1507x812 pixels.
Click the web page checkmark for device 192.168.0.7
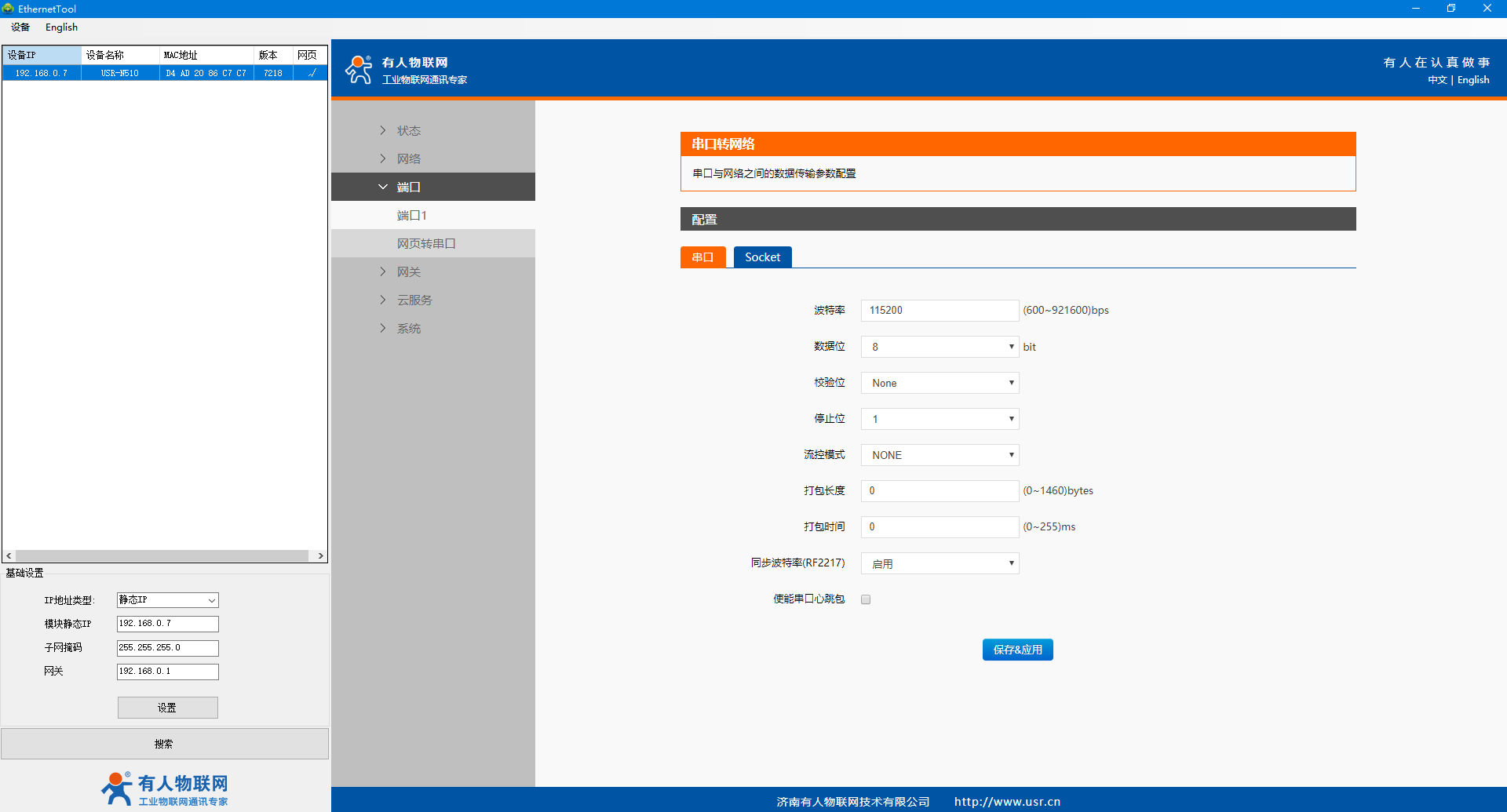point(312,73)
